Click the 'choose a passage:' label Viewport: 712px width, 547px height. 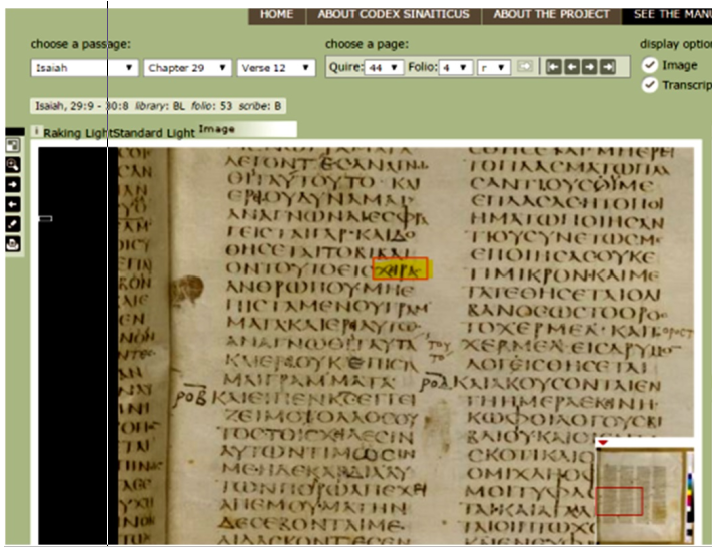pyautogui.click(x=80, y=44)
